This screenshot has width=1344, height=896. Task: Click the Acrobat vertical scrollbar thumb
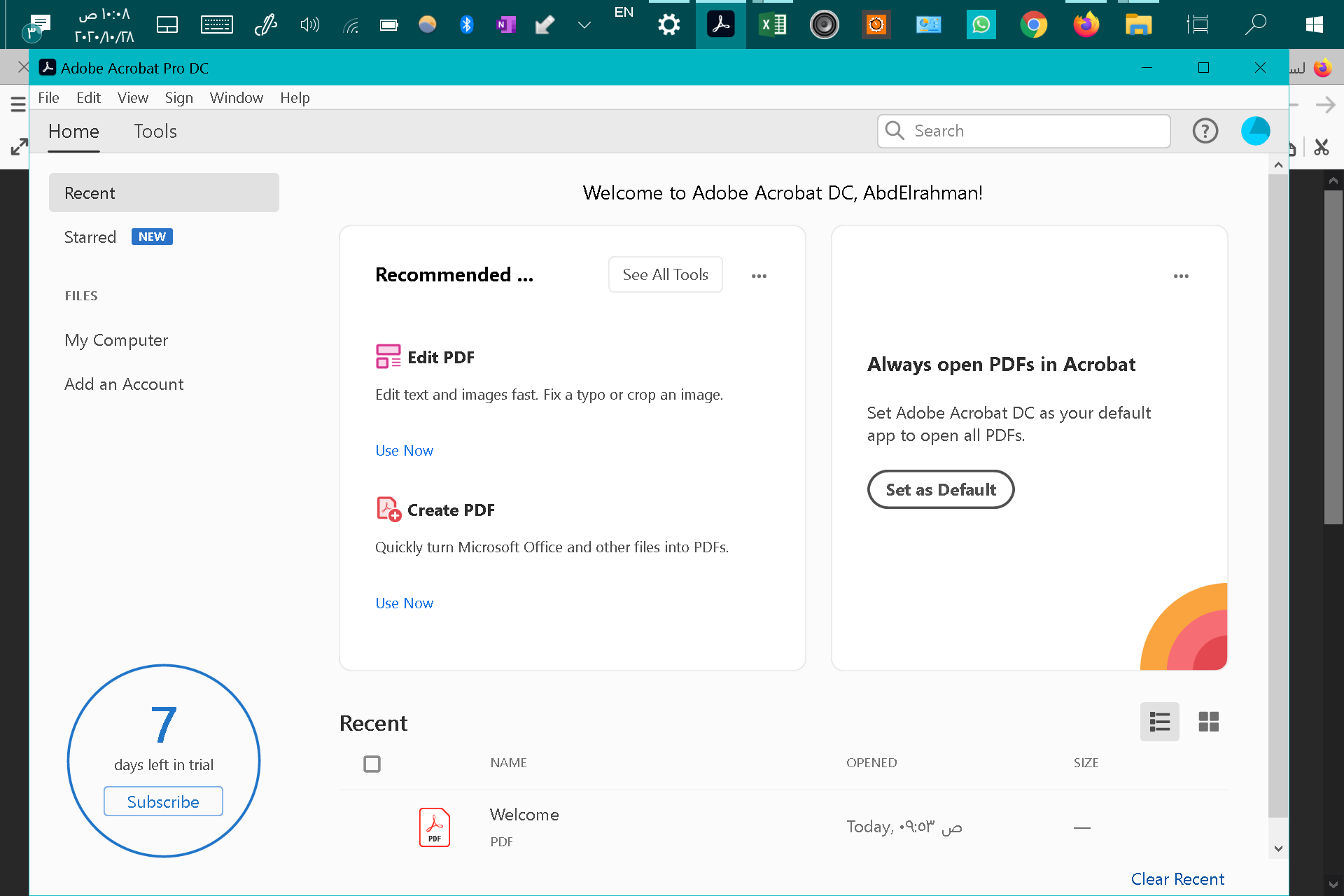1278,496
